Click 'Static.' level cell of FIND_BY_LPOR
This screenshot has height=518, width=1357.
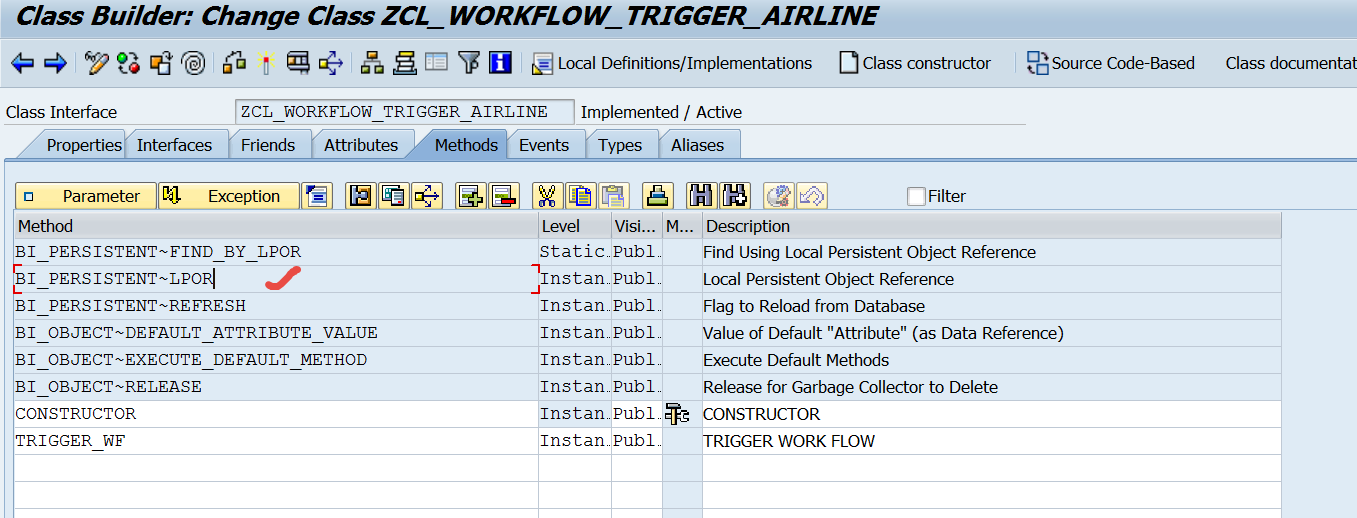tap(575, 252)
